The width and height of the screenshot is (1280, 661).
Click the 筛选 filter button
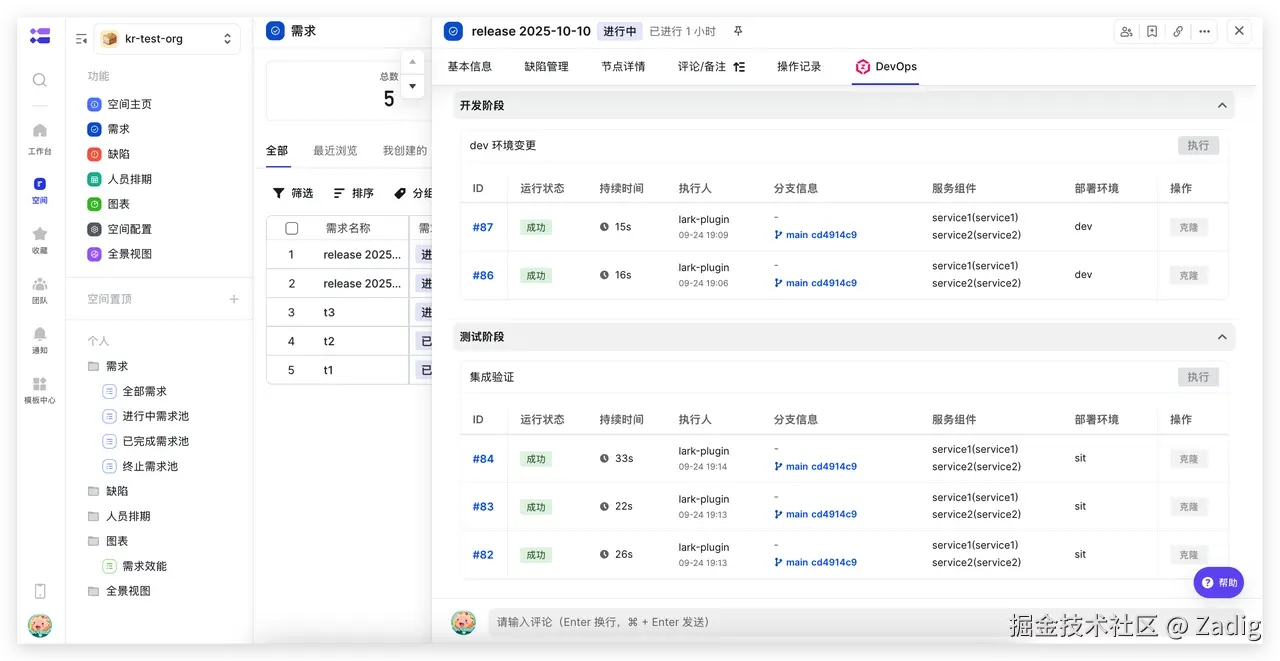click(x=293, y=193)
